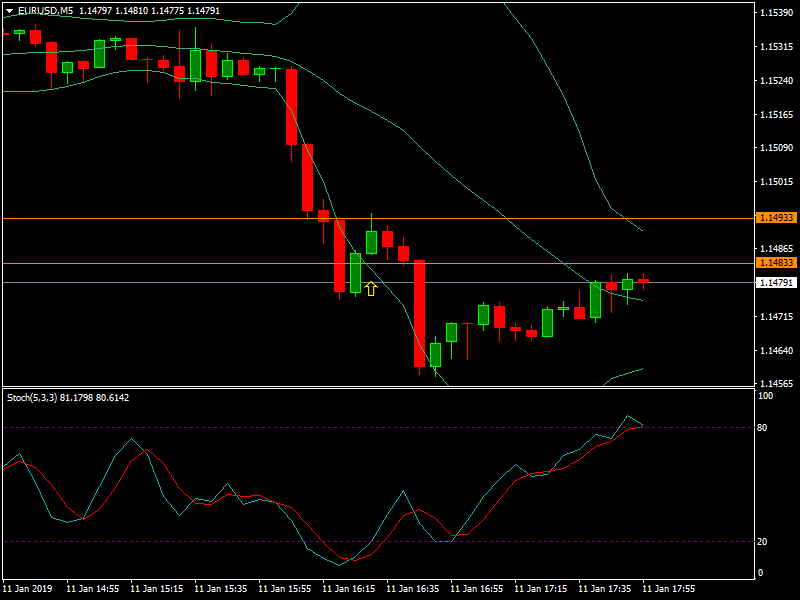Viewport: 800px width, 600px height.
Task: Select the yellow up arrow marker
Action: tap(371, 289)
